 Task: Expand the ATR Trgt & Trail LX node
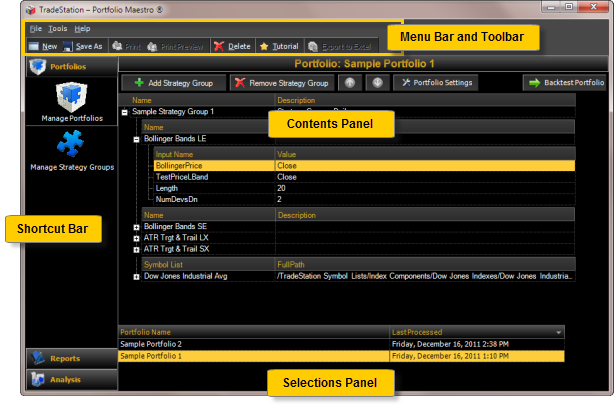coord(136,238)
